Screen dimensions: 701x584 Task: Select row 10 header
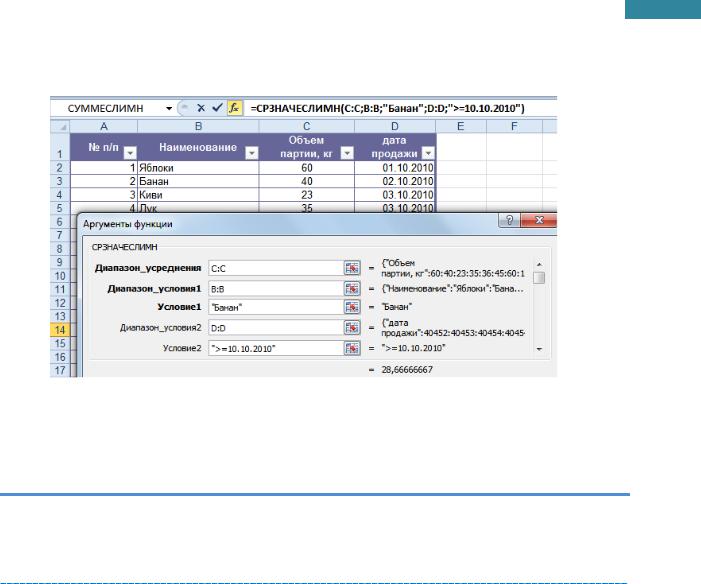point(60,276)
